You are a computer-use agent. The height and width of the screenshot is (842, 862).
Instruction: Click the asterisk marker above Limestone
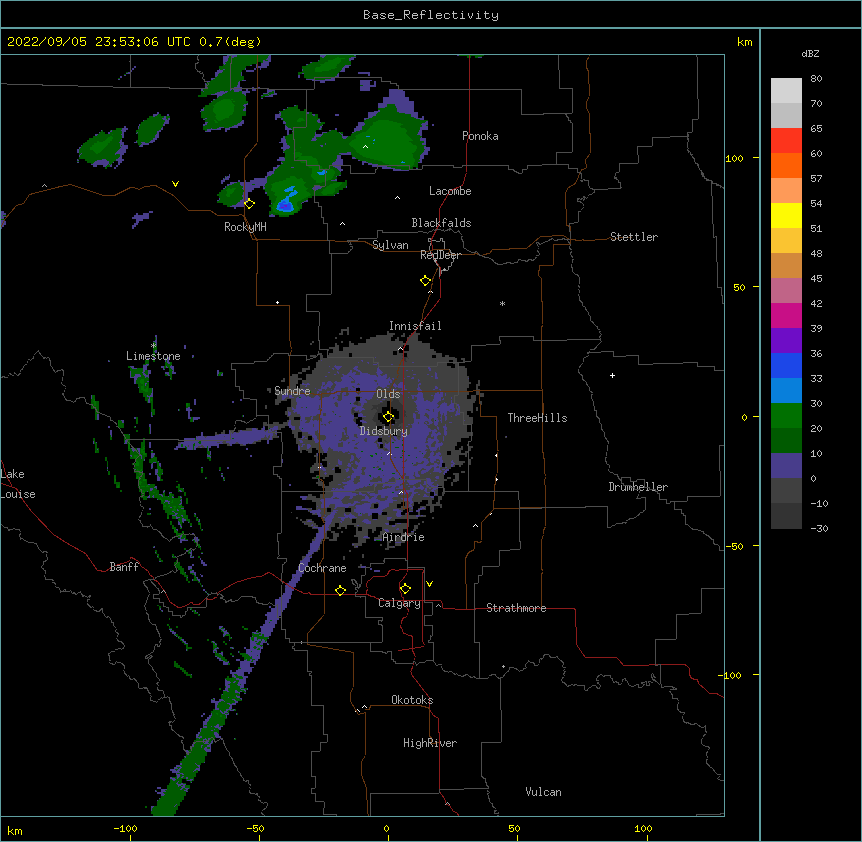pyautogui.click(x=153, y=346)
